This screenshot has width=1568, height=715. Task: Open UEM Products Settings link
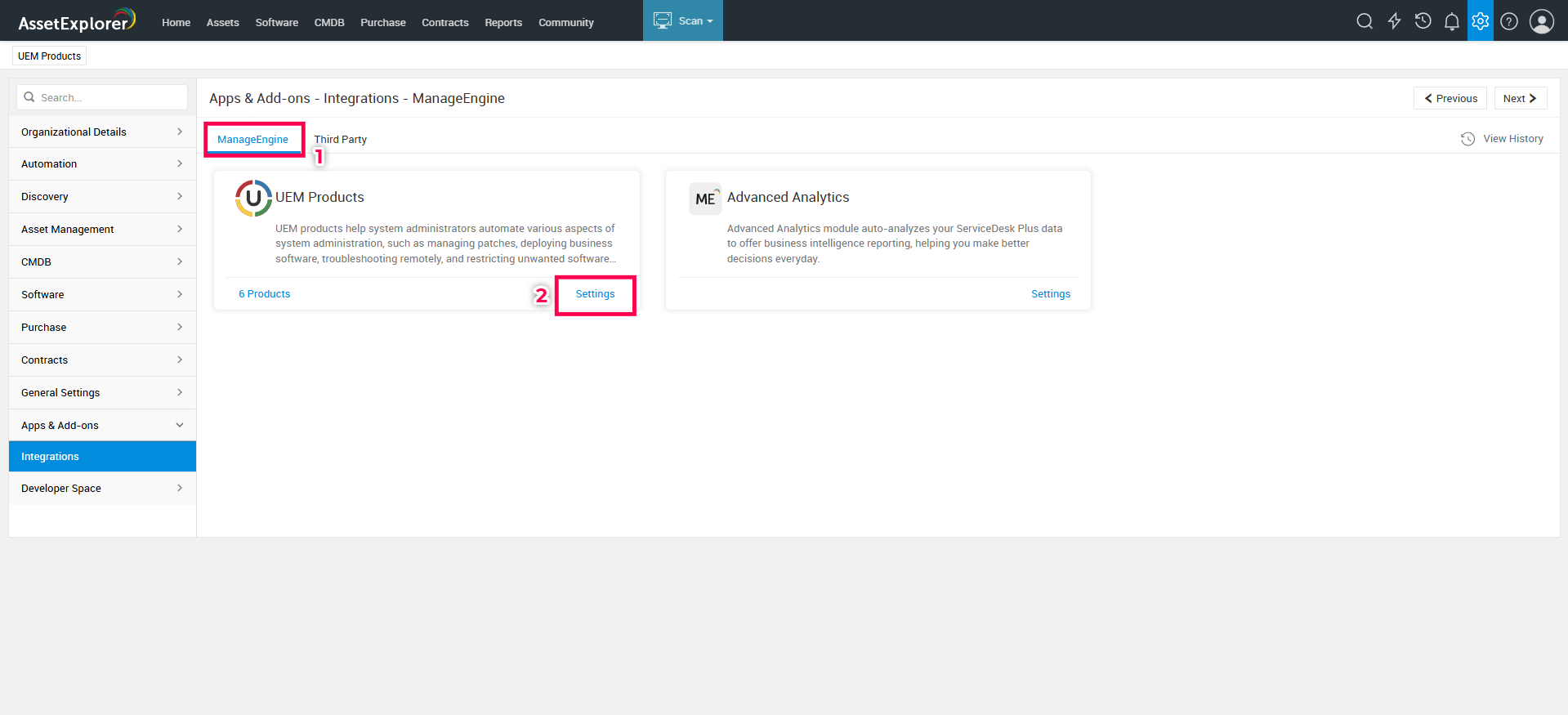(595, 294)
